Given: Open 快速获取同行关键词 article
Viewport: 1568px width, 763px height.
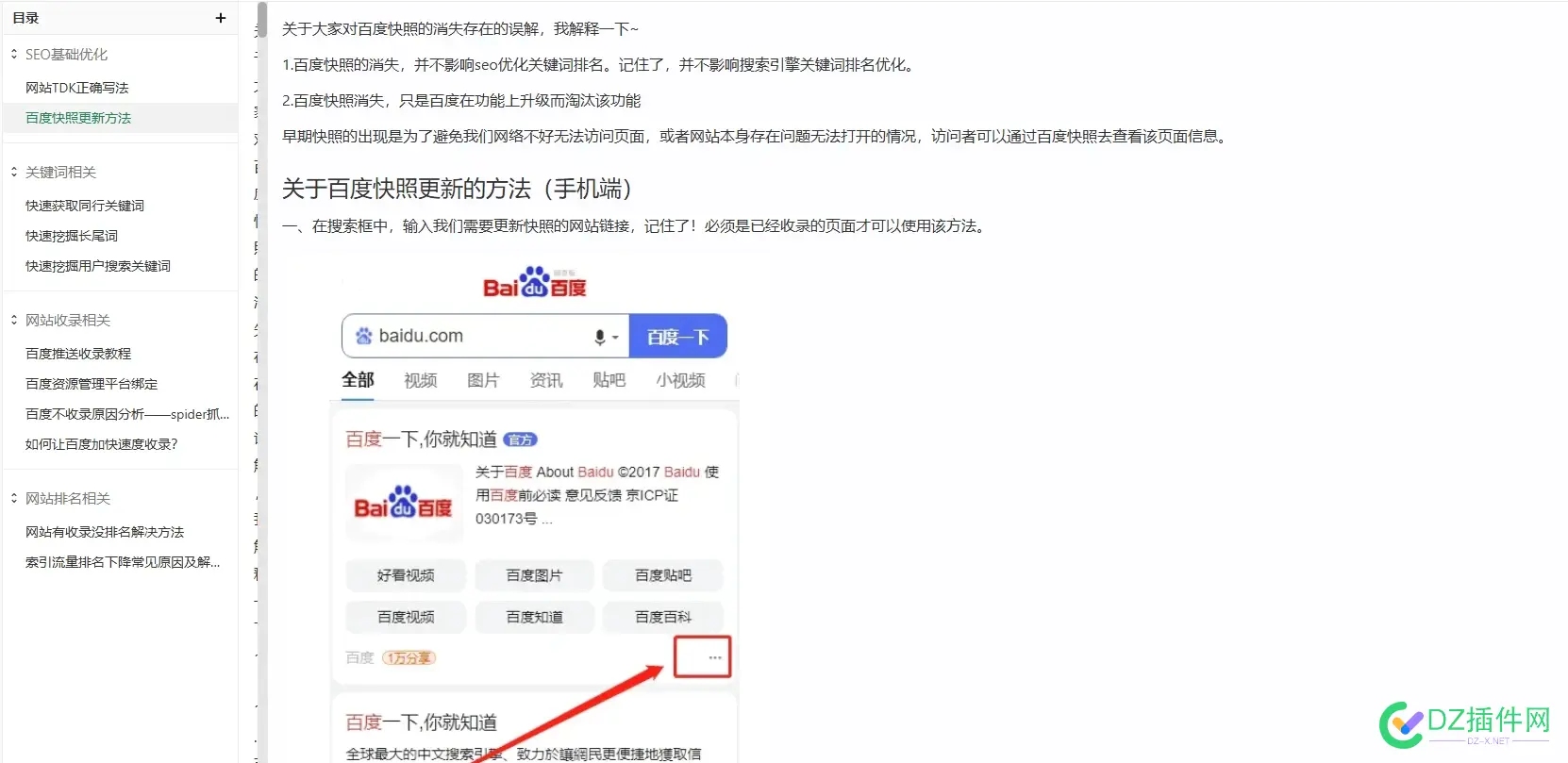Looking at the screenshot, I should [85, 206].
